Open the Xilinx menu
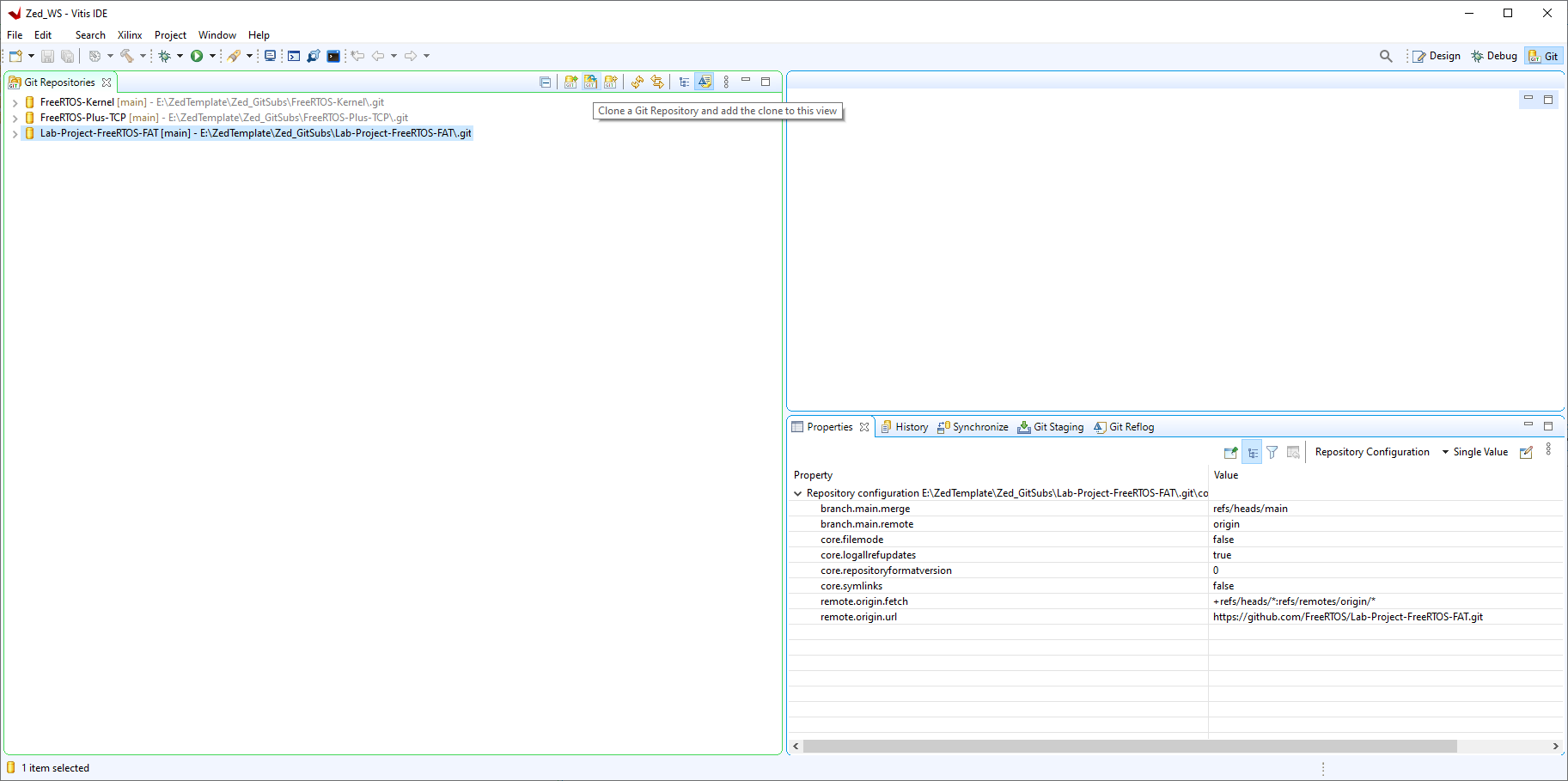 (x=130, y=35)
